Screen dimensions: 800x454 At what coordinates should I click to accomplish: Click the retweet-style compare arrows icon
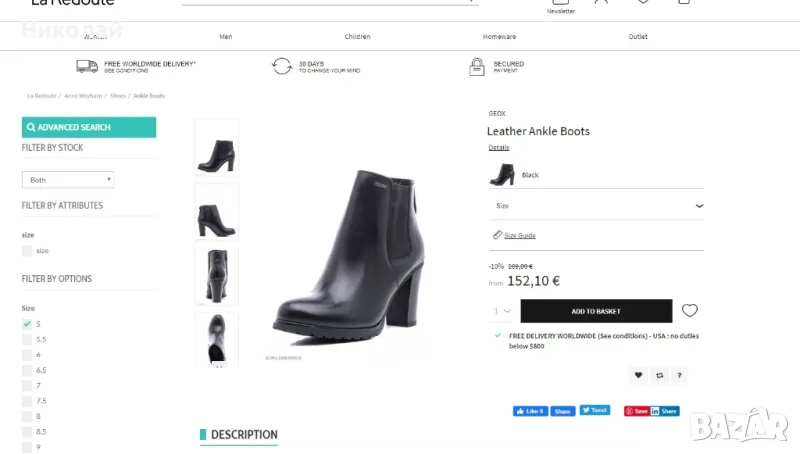click(x=659, y=376)
